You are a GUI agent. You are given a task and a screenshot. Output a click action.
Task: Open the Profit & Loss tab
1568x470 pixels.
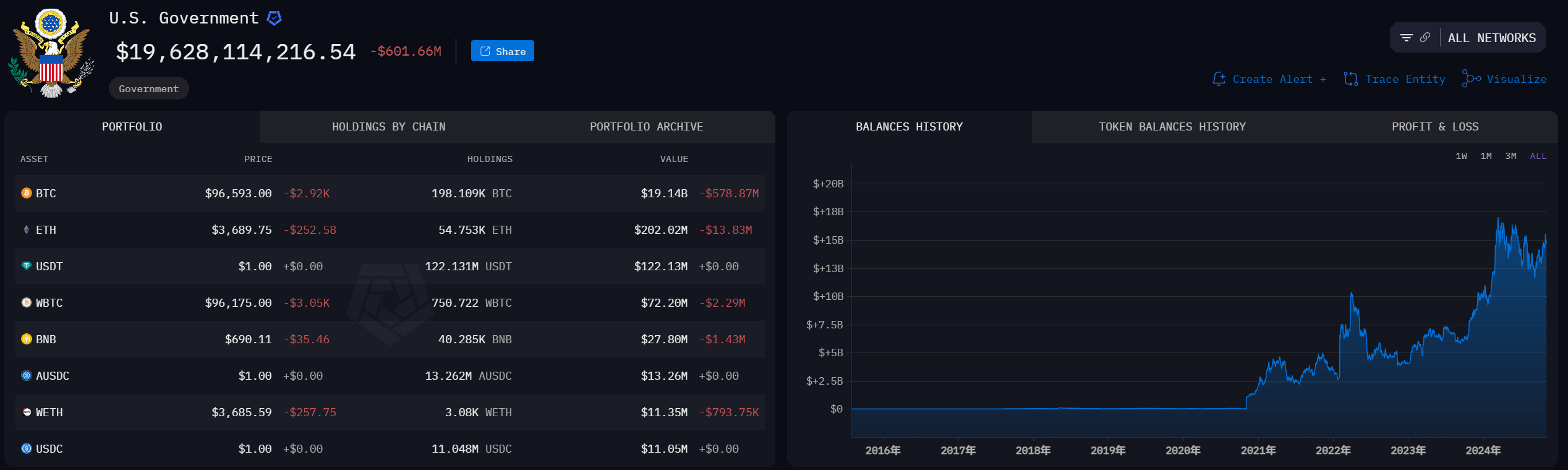pos(1435,127)
